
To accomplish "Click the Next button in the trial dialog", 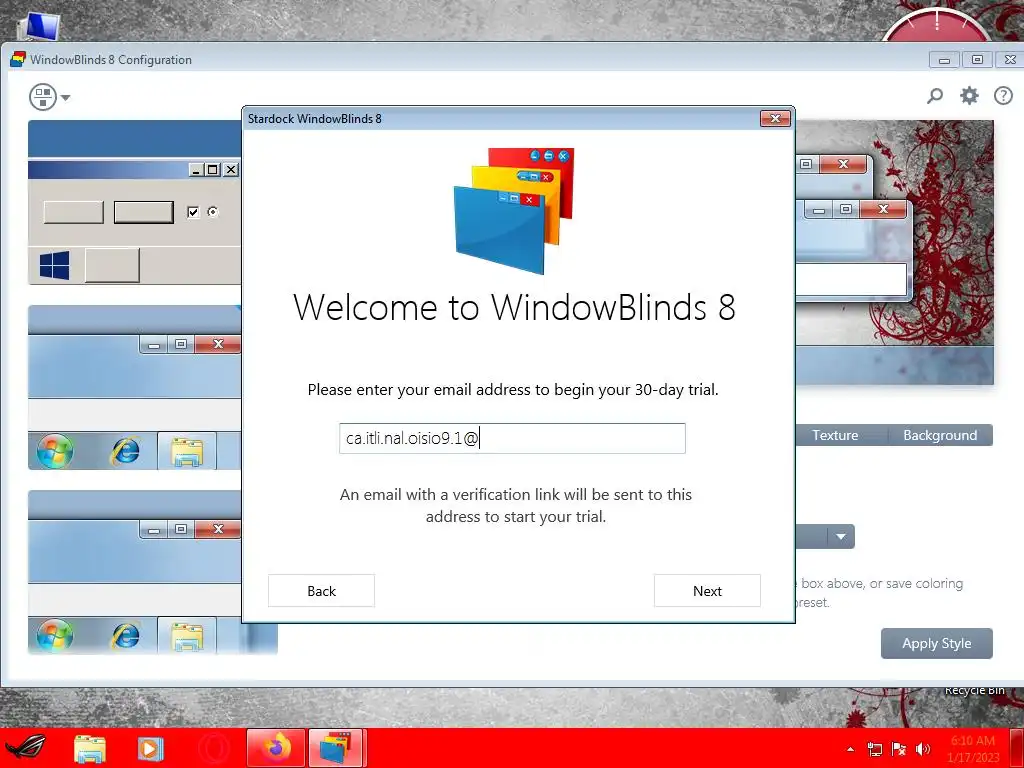I will pyautogui.click(x=707, y=591).
